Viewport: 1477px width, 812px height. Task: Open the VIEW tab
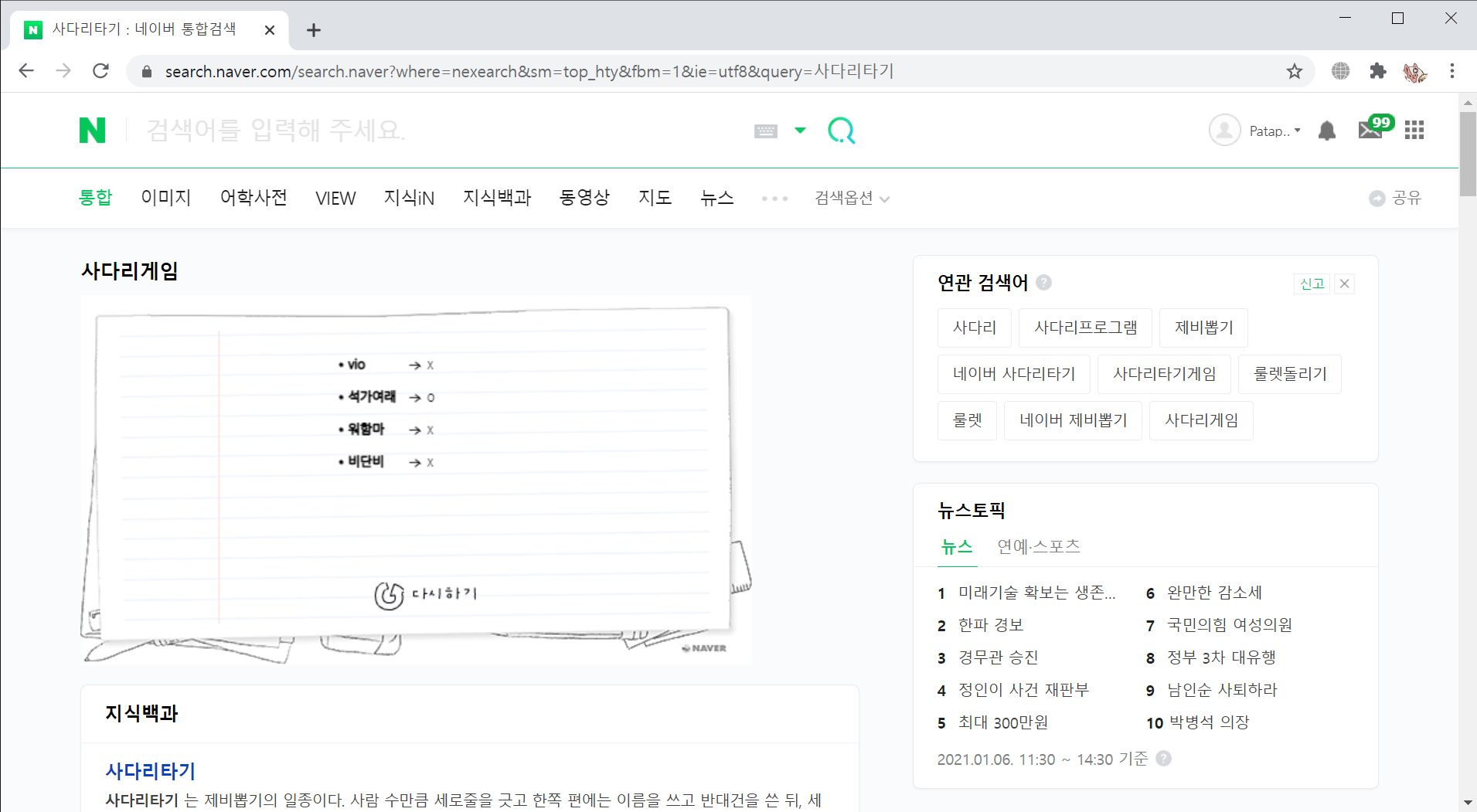(x=335, y=199)
